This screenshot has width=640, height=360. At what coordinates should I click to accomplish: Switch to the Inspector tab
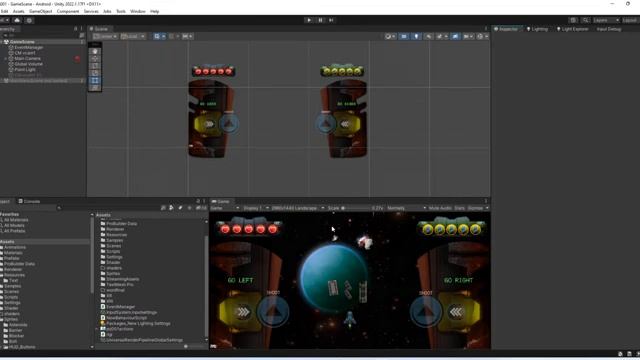click(506, 29)
